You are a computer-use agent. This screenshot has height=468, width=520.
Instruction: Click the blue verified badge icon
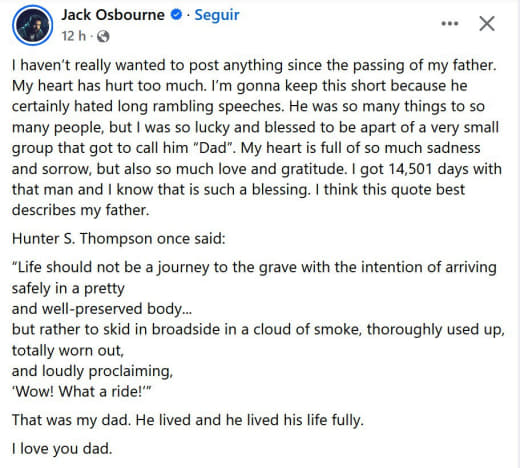point(176,15)
